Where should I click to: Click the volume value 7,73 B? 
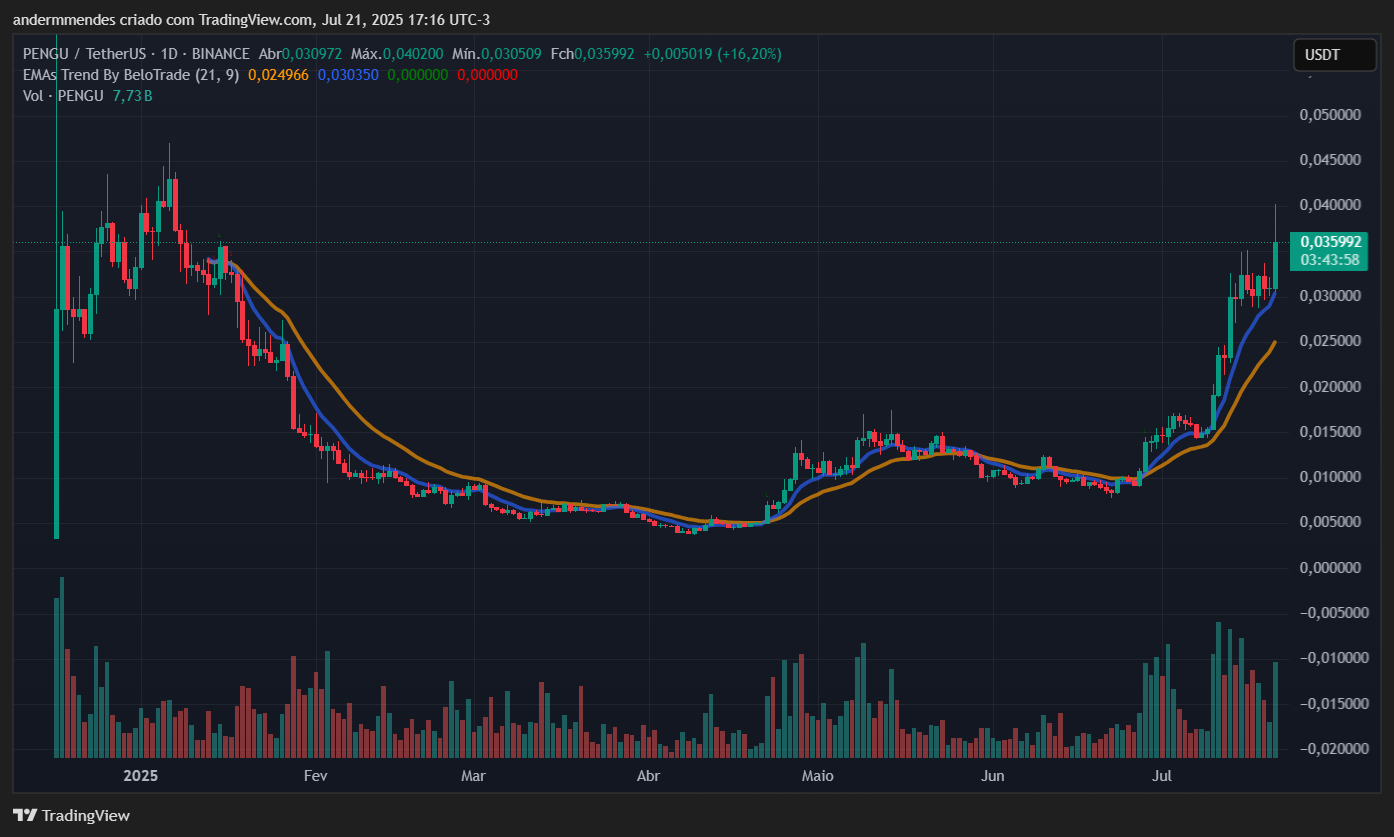tap(132, 96)
